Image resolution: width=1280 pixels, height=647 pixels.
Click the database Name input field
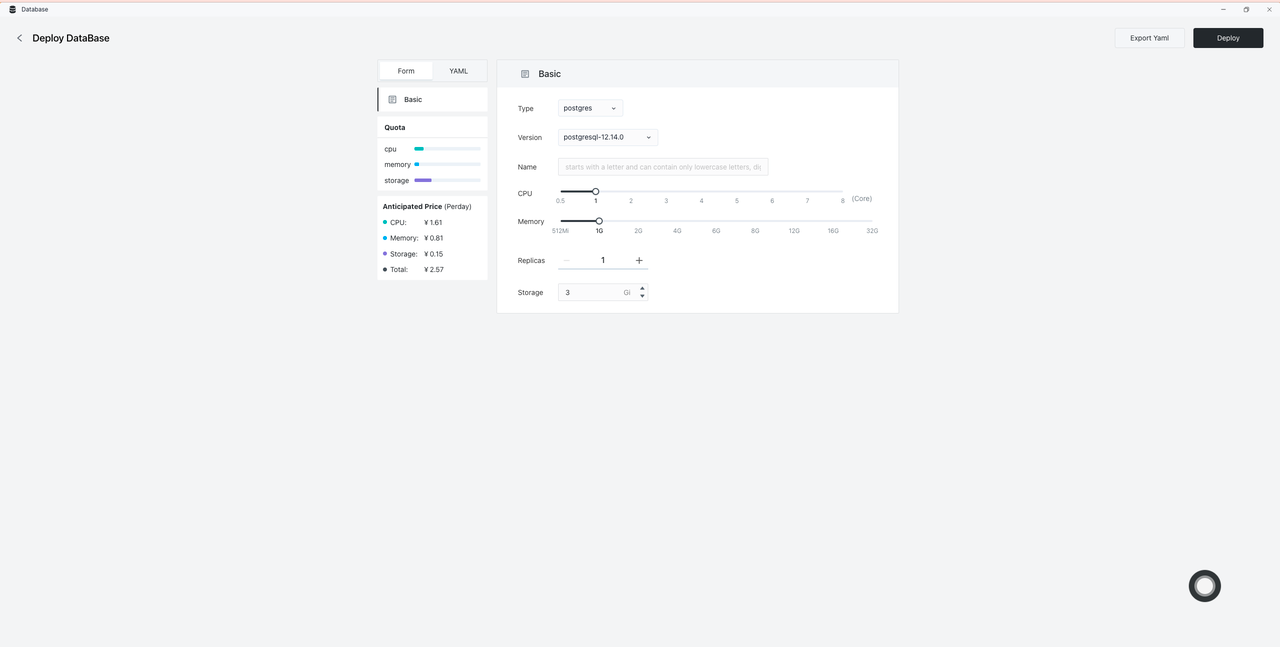pyautogui.click(x=663, y=167)
